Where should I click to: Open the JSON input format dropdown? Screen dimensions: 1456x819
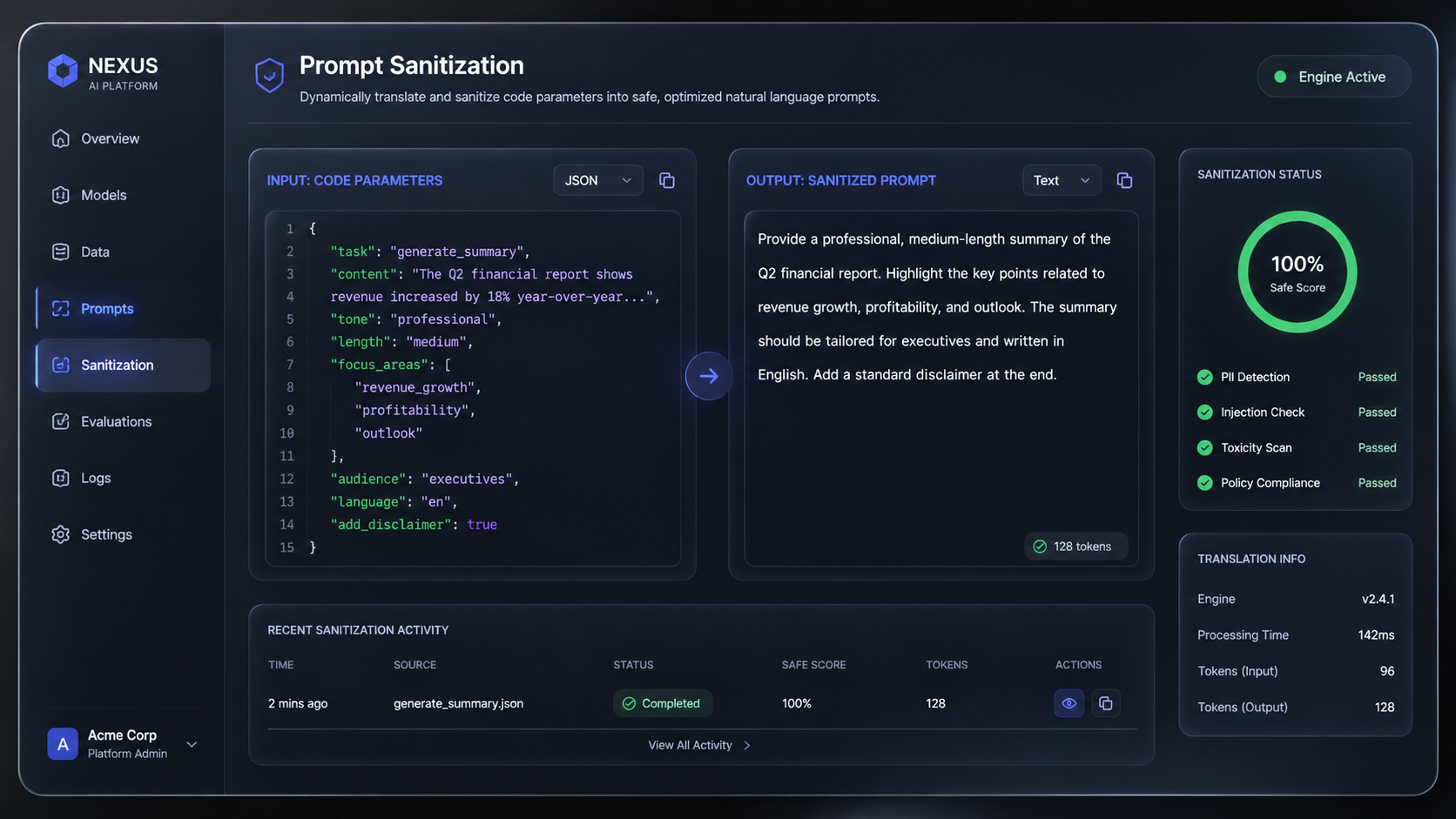click(x=598, y=180)
